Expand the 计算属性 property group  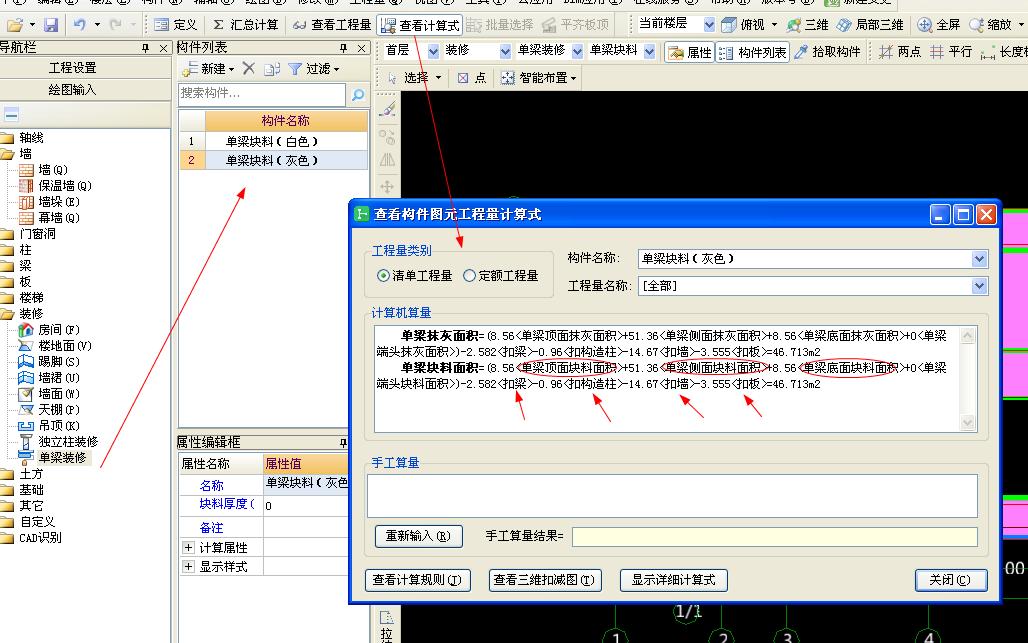tap(188, 547)
